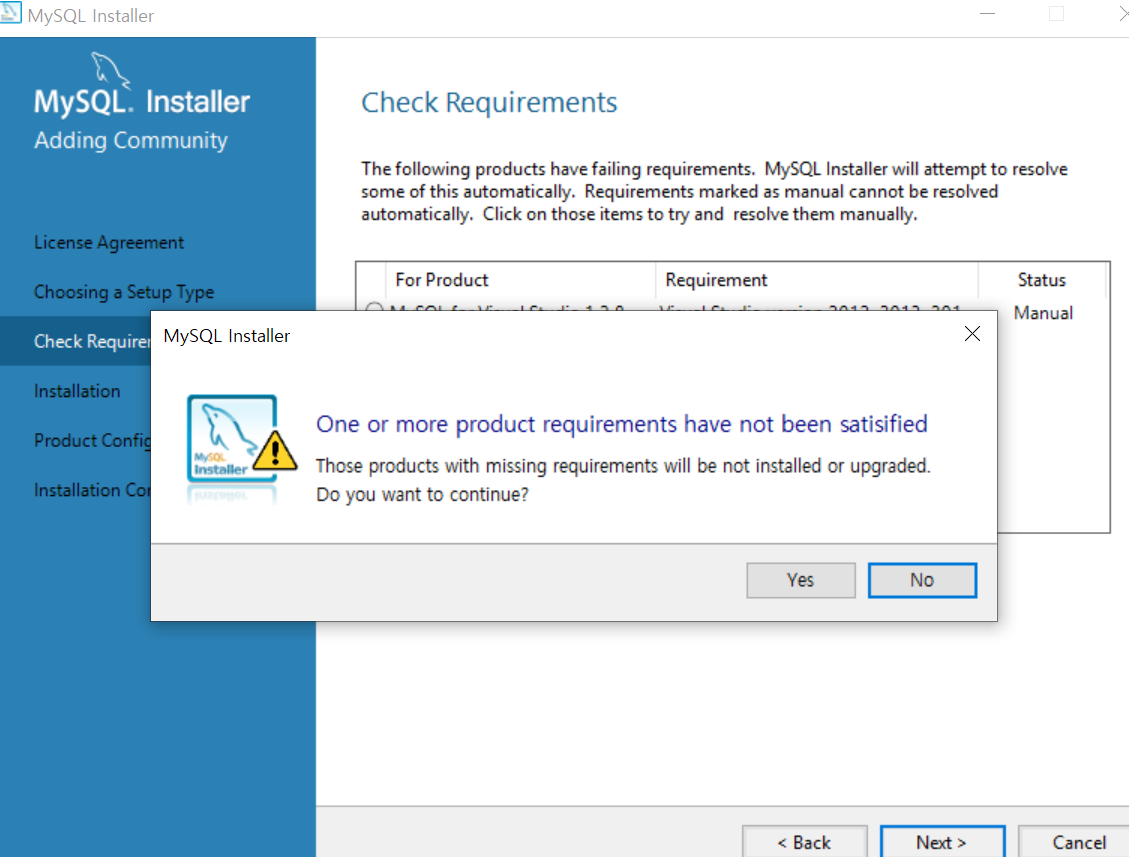Click 'Do you want to continue?' text
Image resolution: width=1129 pixels, height=857 pixels.
coord(422,495)
